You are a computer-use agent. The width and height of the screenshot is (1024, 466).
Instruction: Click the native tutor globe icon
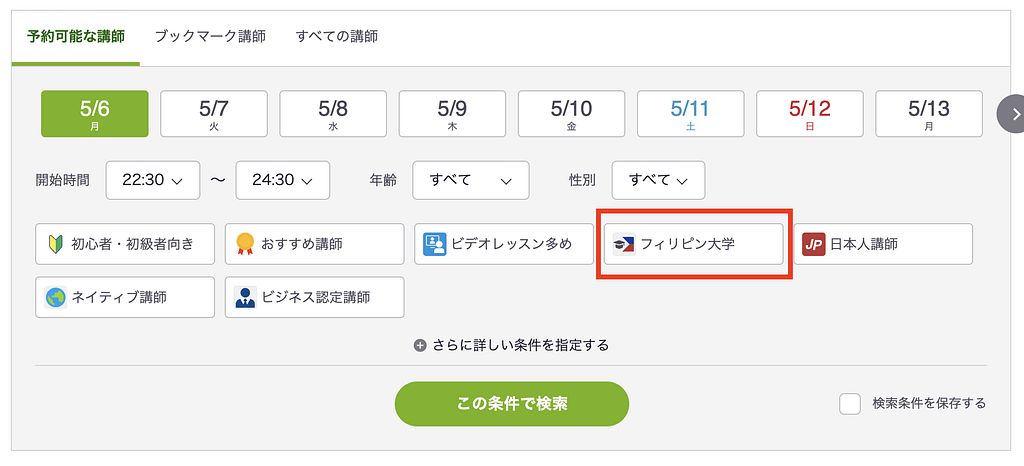pyautogui.click(x=56, y=297)
